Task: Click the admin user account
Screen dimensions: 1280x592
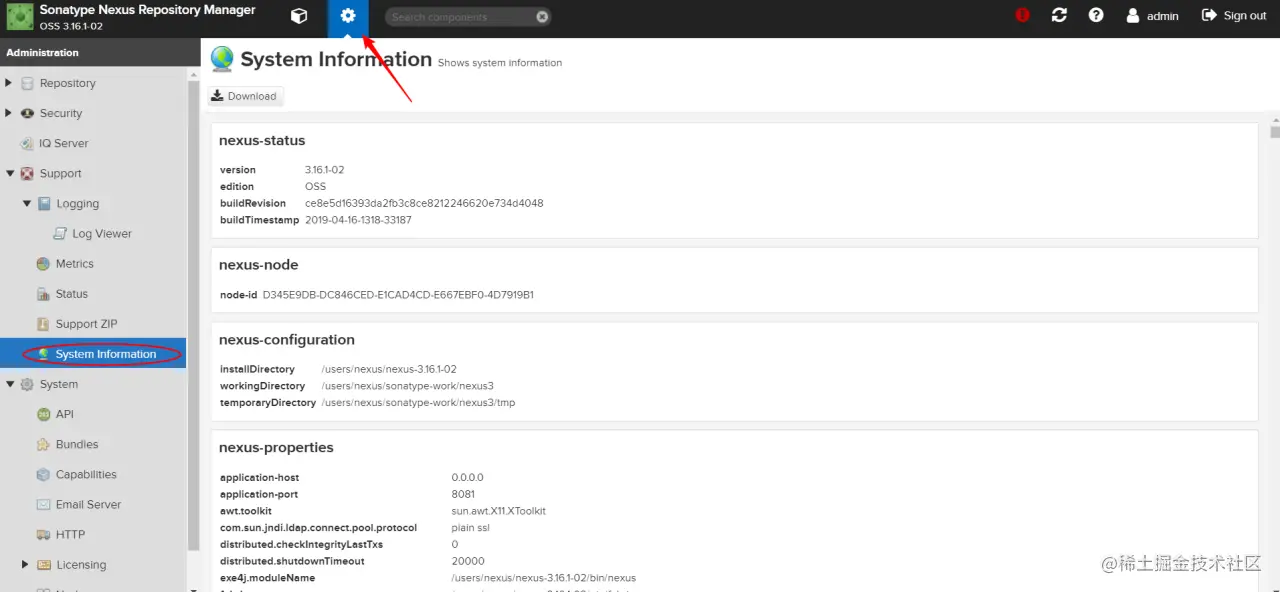Action: point(1152,16)
